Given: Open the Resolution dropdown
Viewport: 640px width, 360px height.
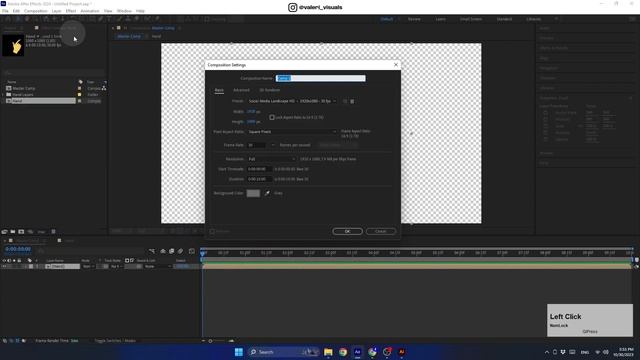Looking at the screenshot, I should click(x=271, y=159).
